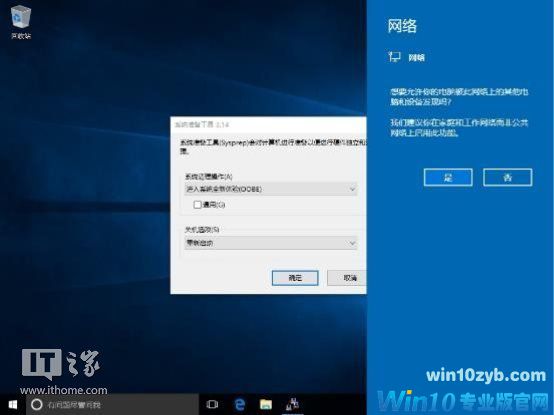The image size is (554, 415).
Task: Focus the Cortana search box
Action: pos(112,404)
